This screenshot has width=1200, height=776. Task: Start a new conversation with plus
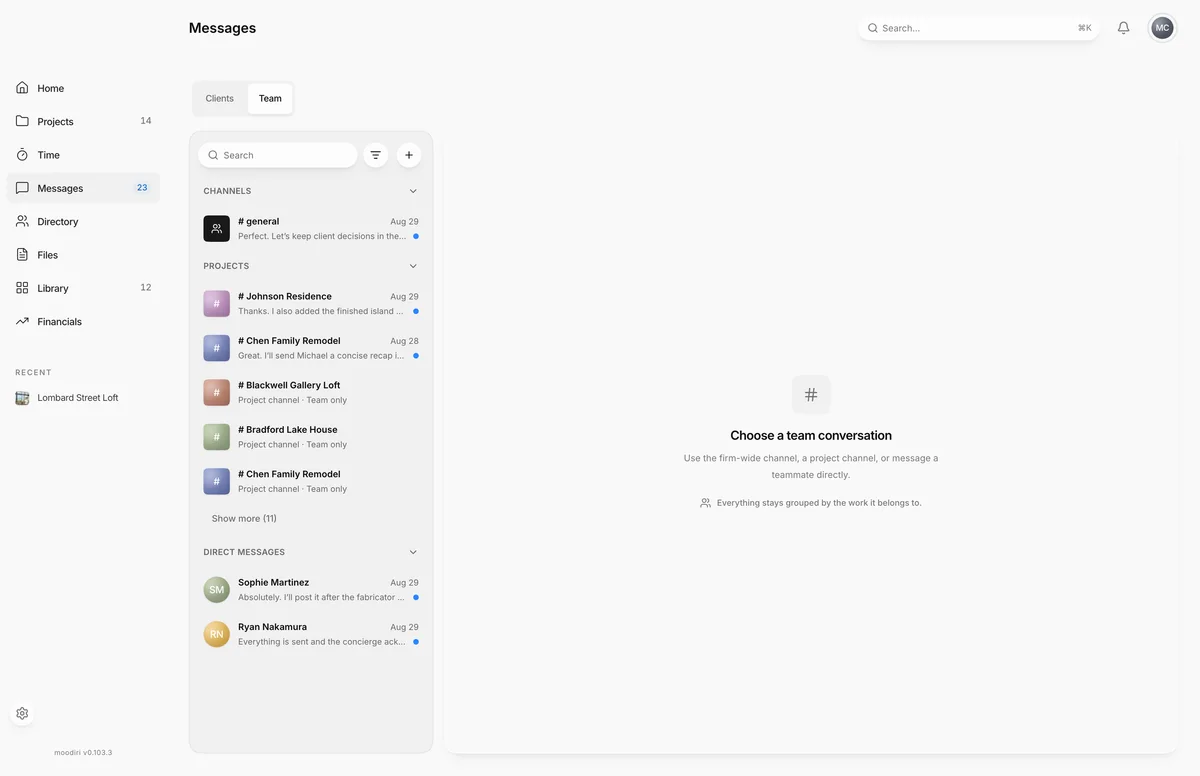click(x=409, y=155)
